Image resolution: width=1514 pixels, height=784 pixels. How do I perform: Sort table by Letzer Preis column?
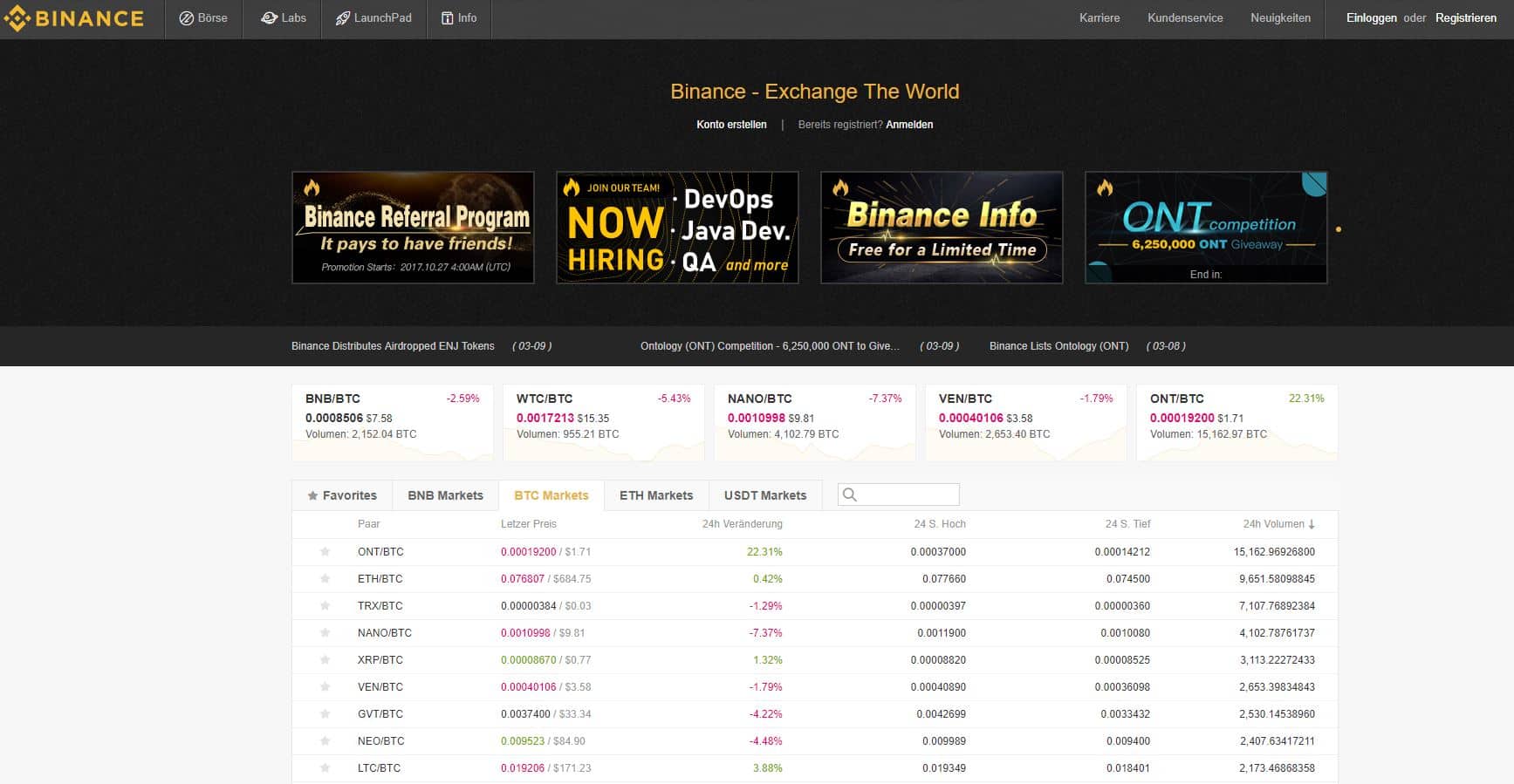528,524
